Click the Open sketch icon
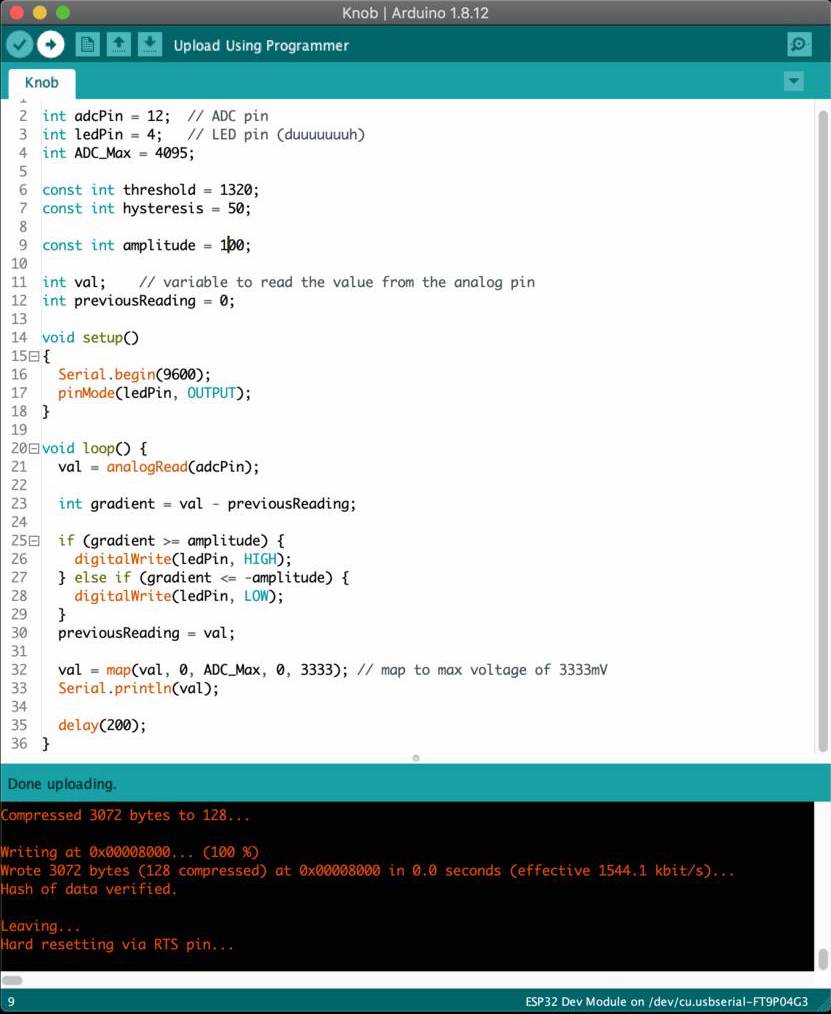 119,44
